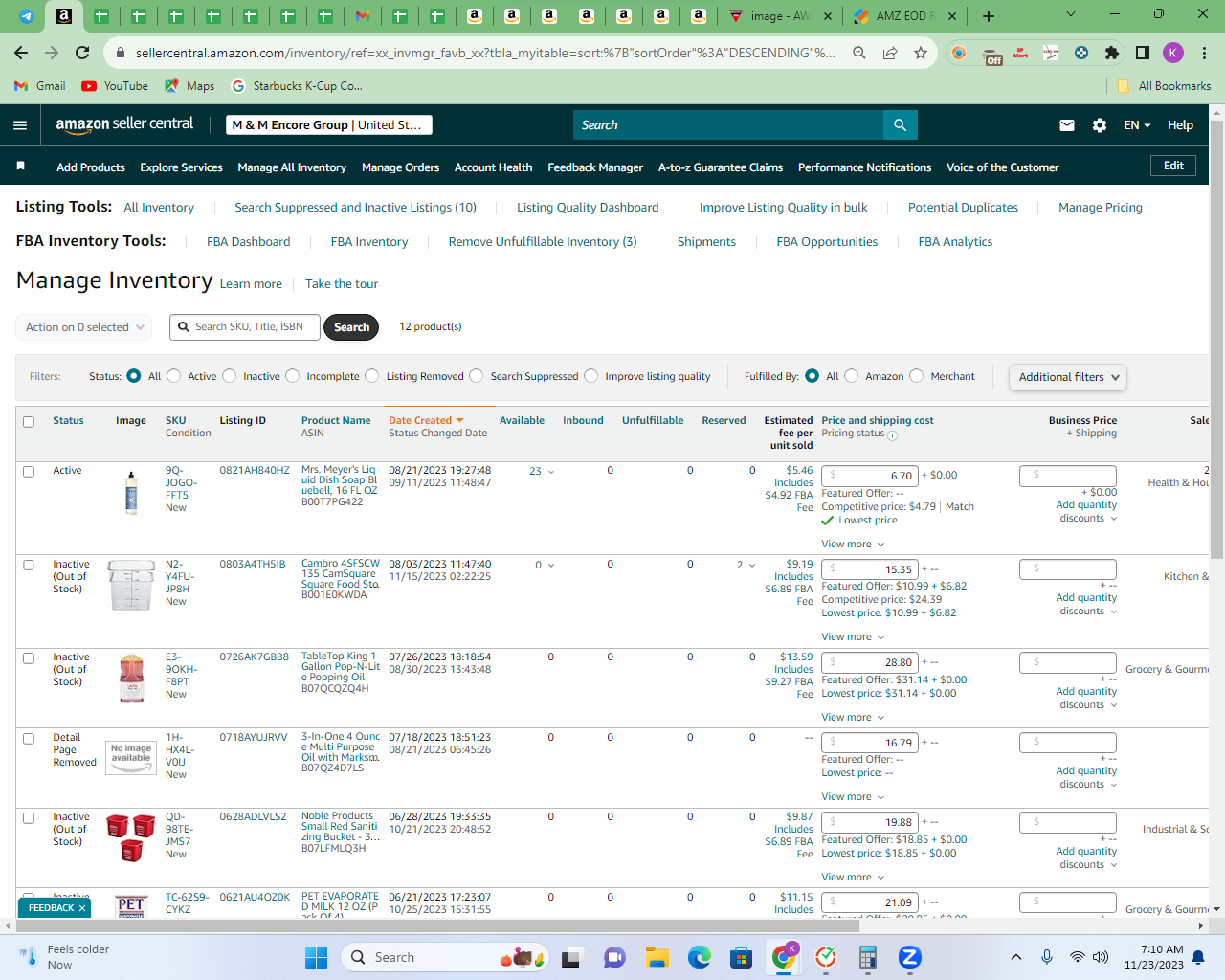Choose Fulfilled By Merchant radio option
This screenshot has width=1225, height=980.
(917, 376)
